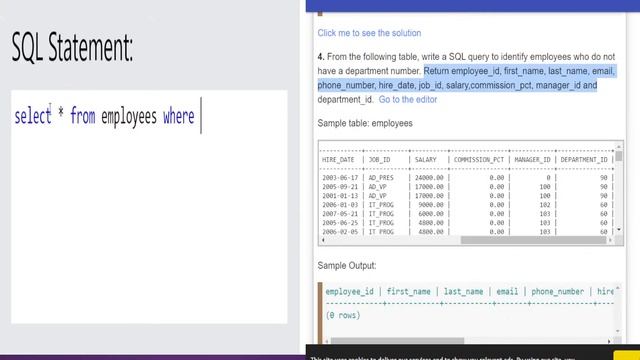Follow the 'Go to the editor' link
The width and height of the screenshot is (640, 360).
point(408,100)
